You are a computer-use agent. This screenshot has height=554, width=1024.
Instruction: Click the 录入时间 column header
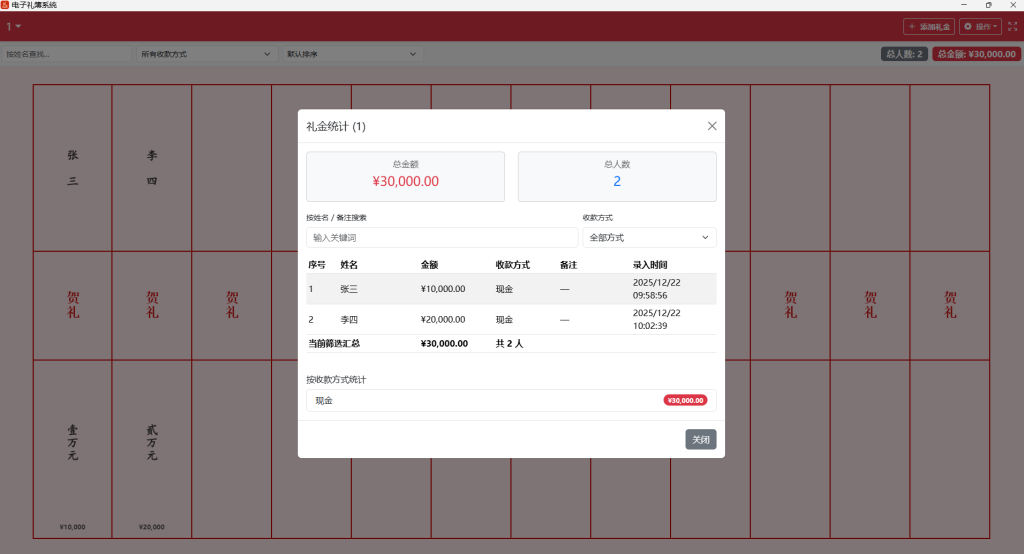tap(650, 265)
